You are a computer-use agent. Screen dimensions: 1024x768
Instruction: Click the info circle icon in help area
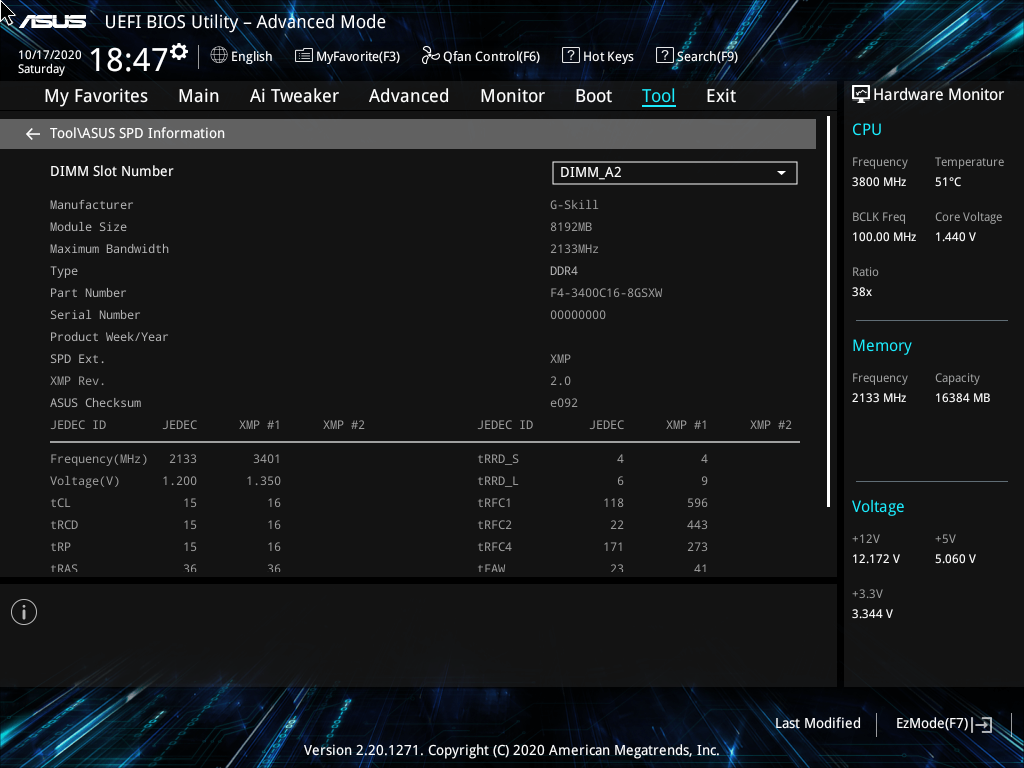click(x=24, y=612)
